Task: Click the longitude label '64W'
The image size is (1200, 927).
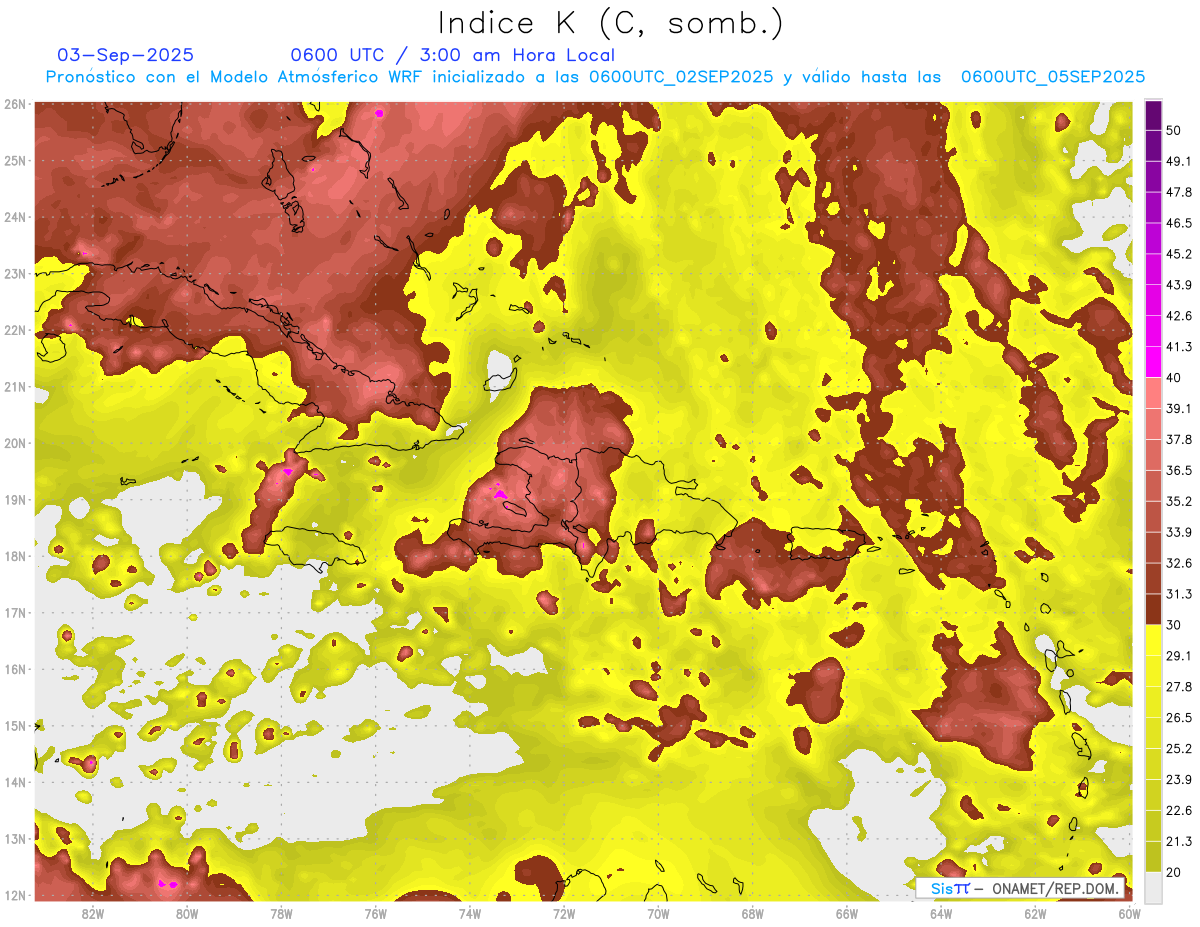Action: tap(940, 914)
